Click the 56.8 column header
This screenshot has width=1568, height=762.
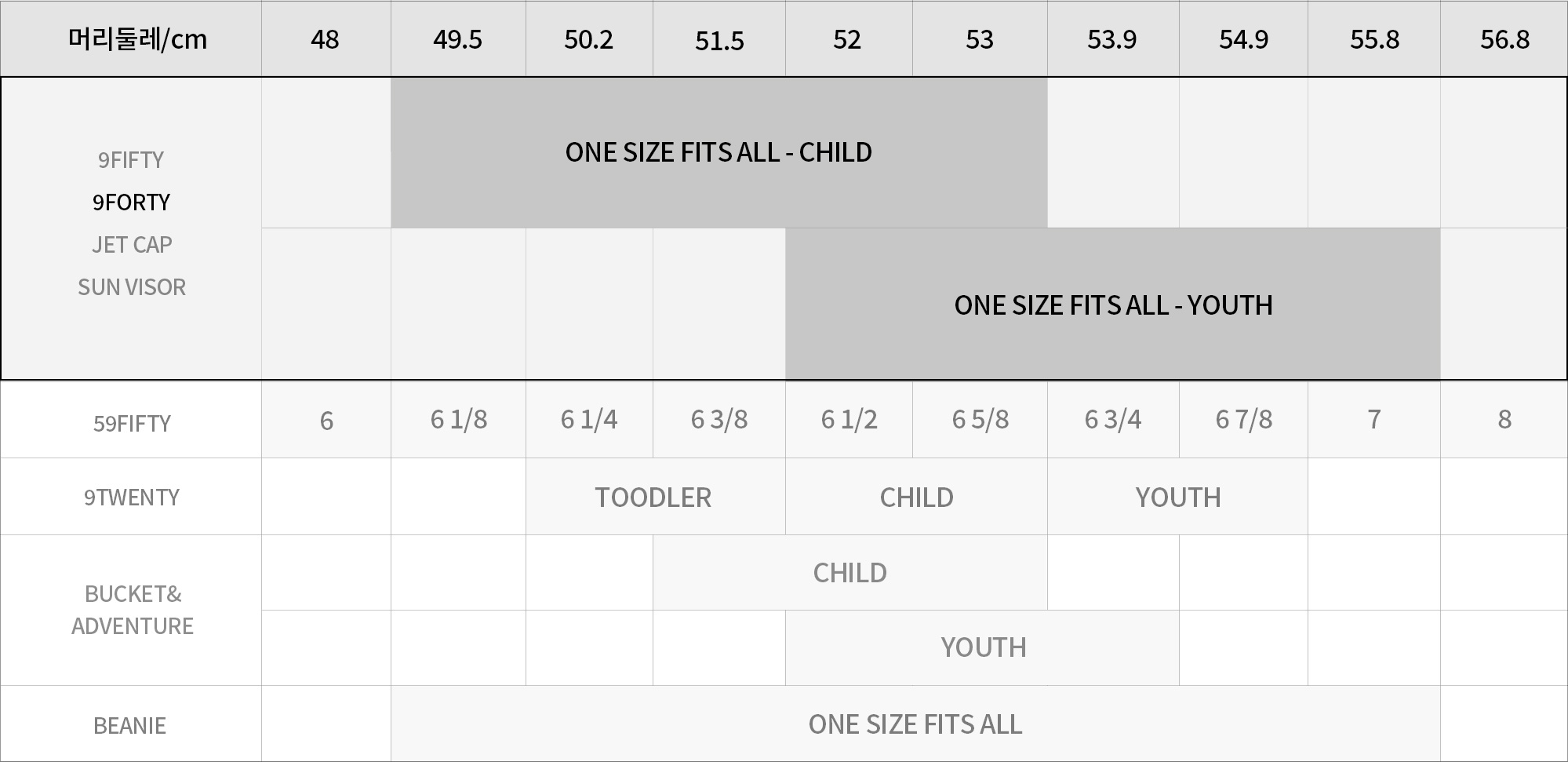[1504, 38]
